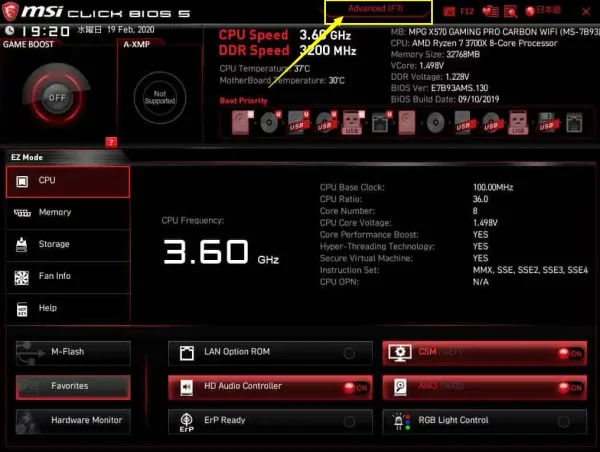Open the Memory tab
The image size is (600, 452).
pyautogui.click(x=68, y=213)
